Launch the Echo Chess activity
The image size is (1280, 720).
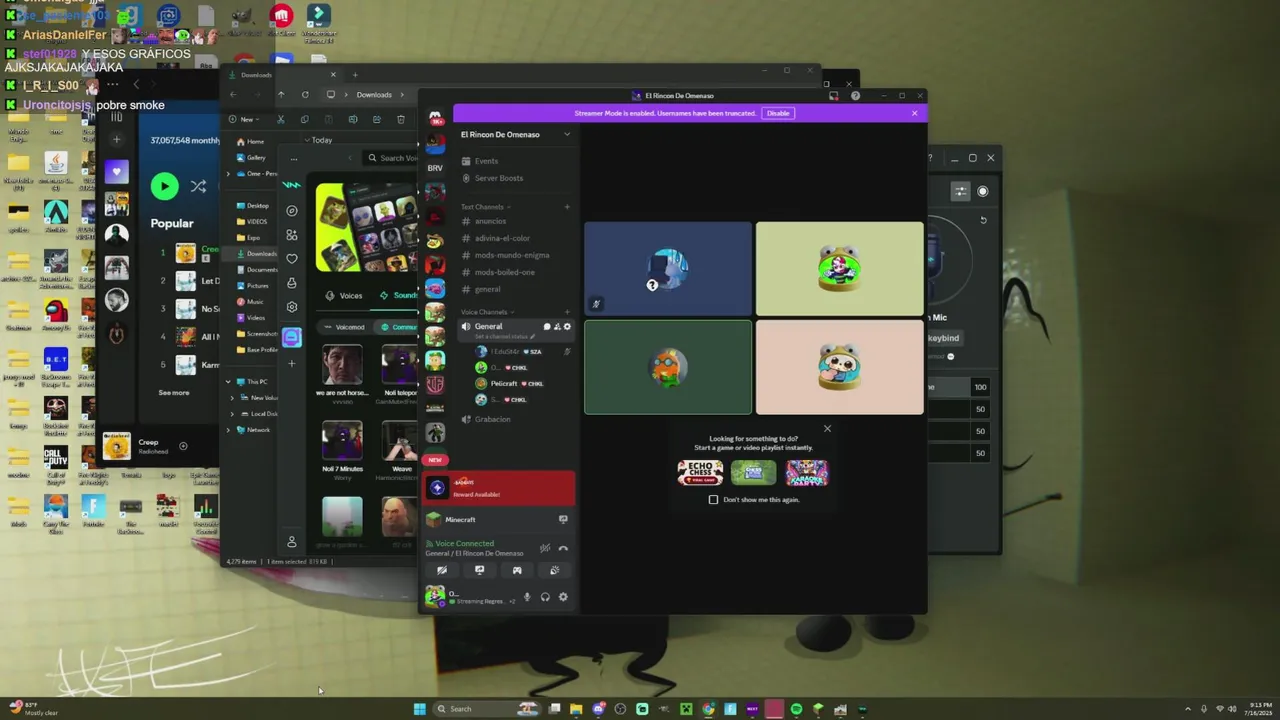click(x=700, y=473)
